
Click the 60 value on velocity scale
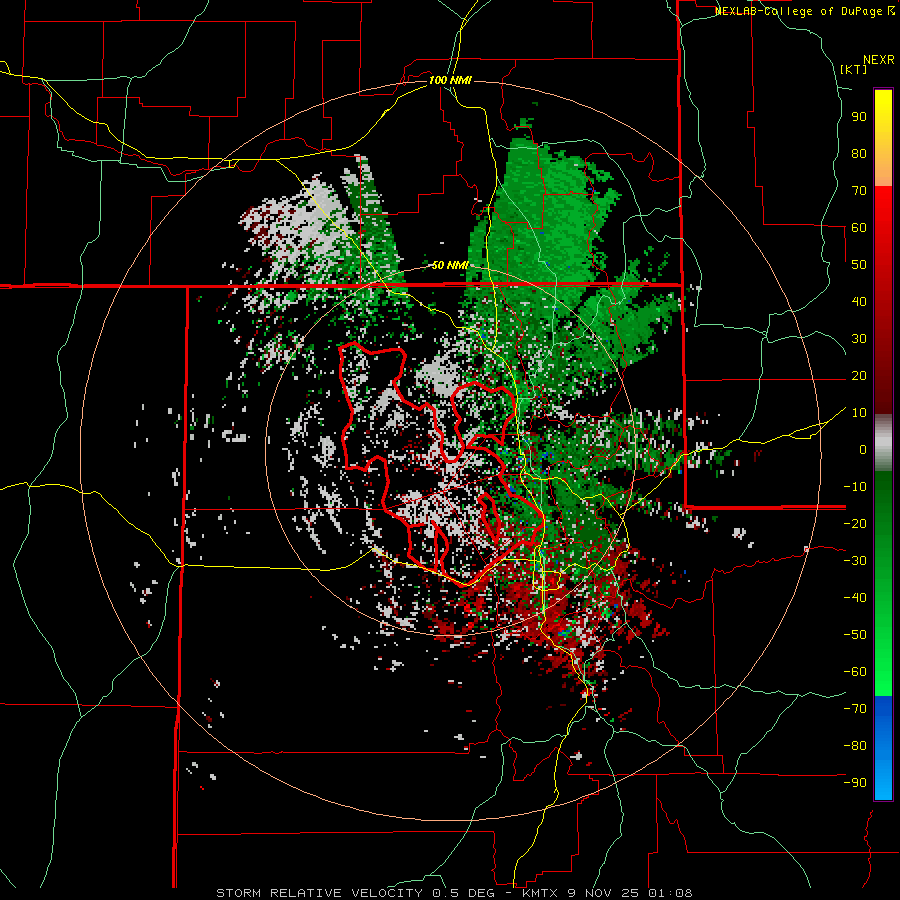click(x=859, y=228)
